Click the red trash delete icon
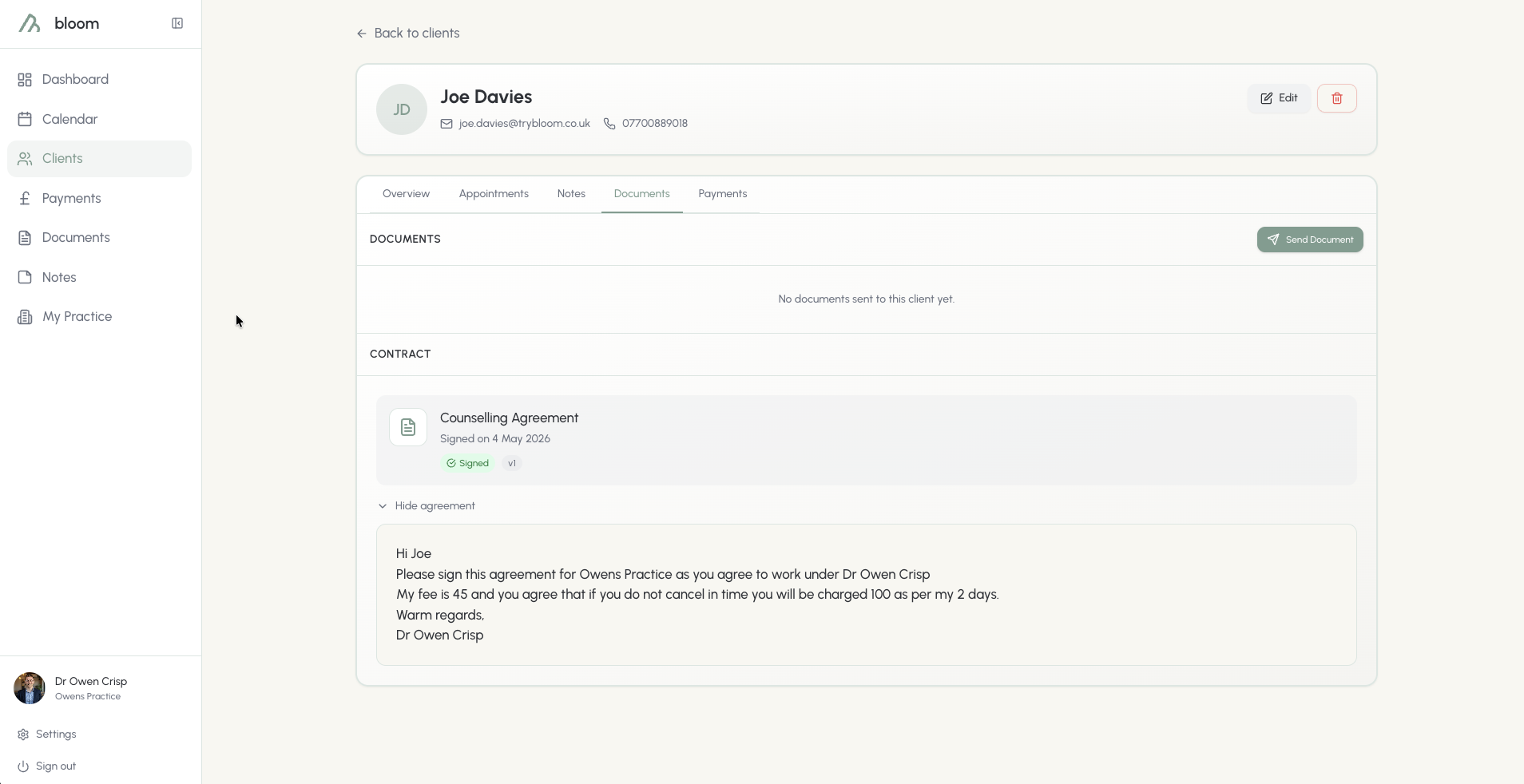The height and width of the screenshot is (784, 1524). tap(1337, 98)
